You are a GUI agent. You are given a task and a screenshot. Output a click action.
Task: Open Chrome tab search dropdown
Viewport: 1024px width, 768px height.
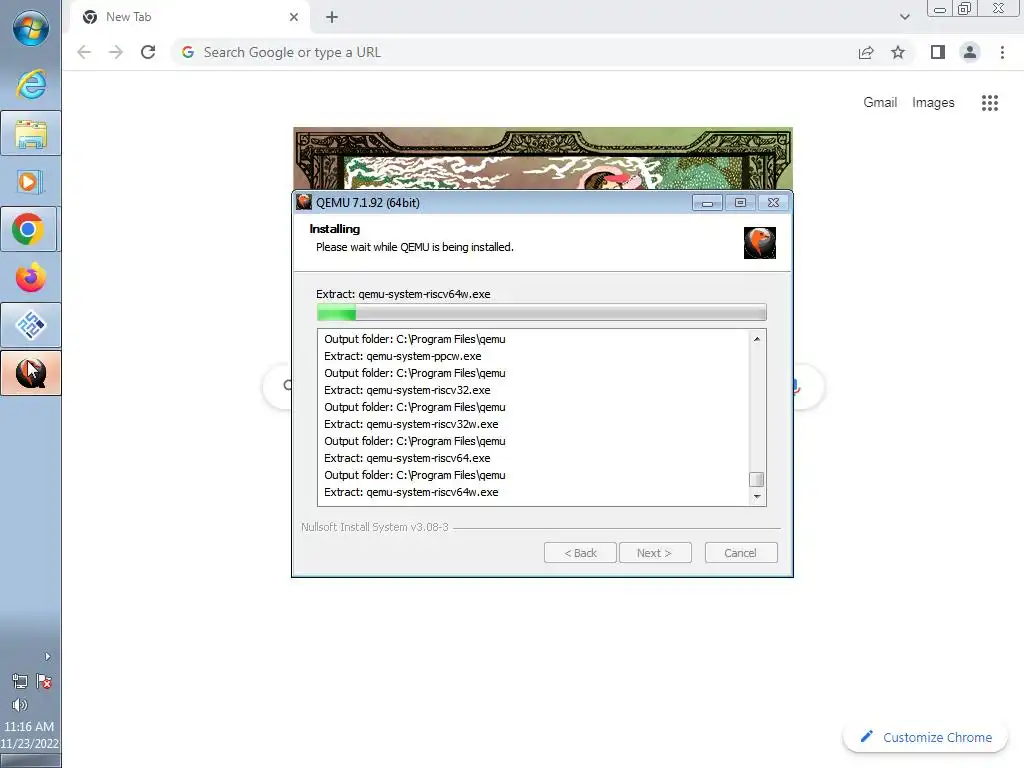[x=904, y=17]
